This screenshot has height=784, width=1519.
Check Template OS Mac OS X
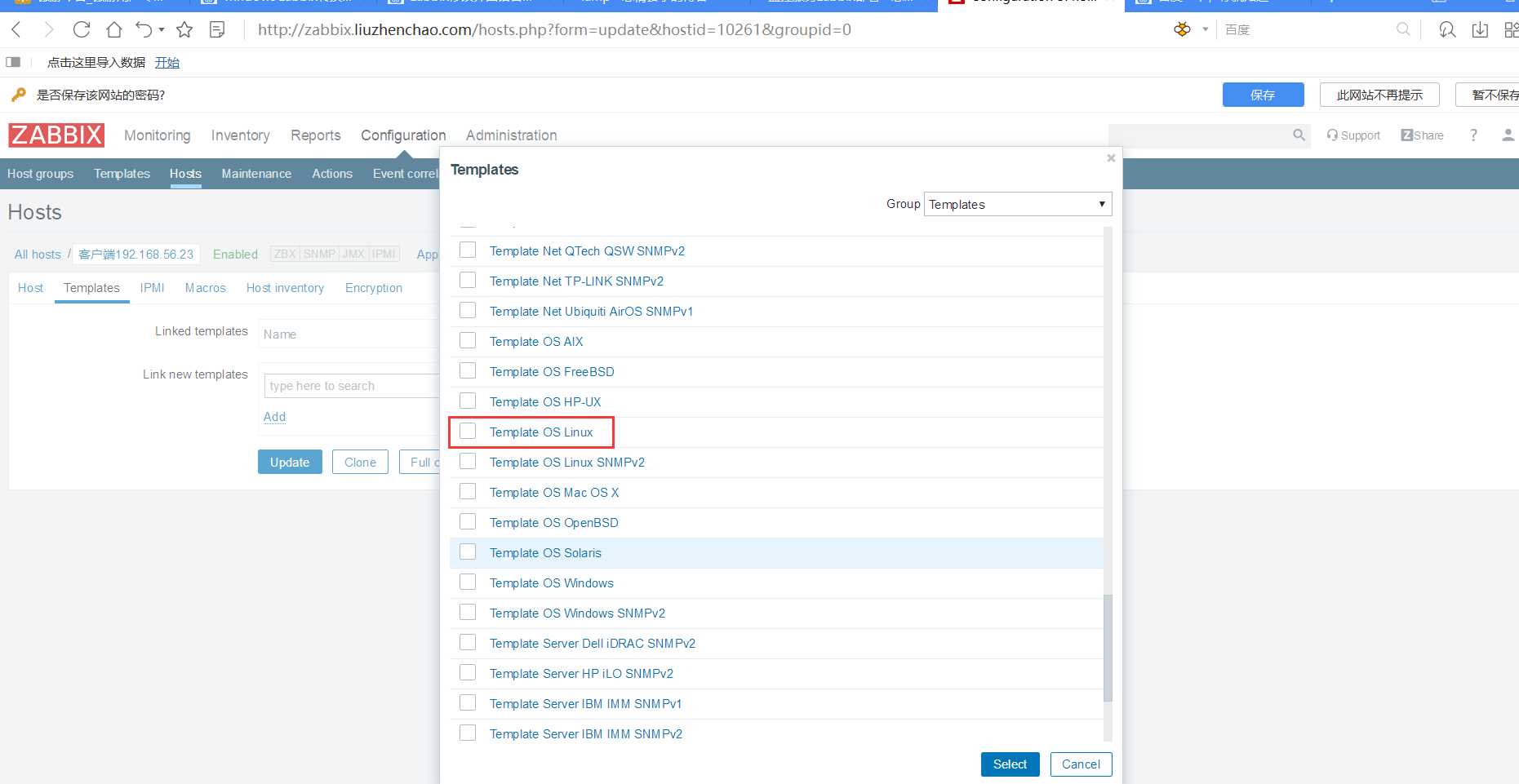click(468, 491)
